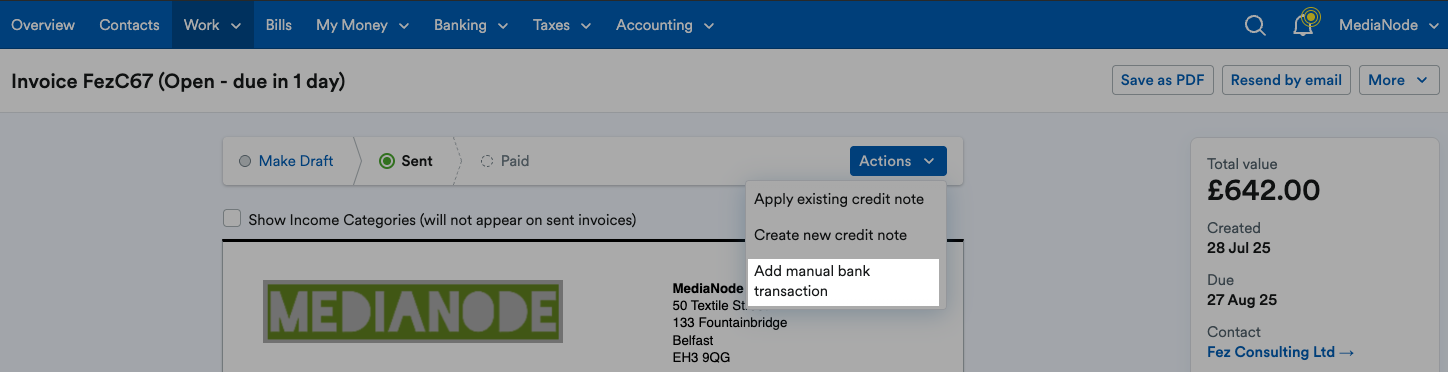The width and height of the screenshot is (1448, 372).
Task: Click the £642.00 total value
Action: pos(1264,190)
